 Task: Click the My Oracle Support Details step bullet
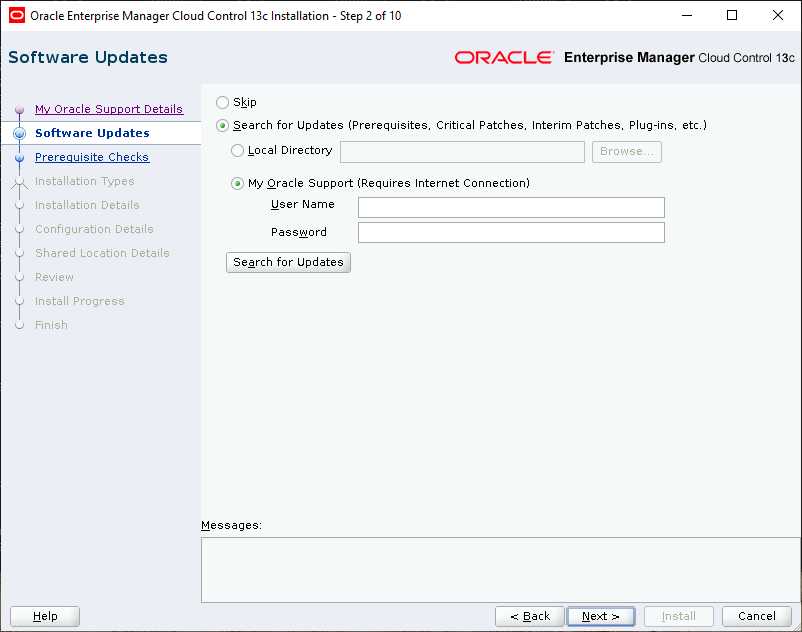pyautogui.click(x=19, y=109)
